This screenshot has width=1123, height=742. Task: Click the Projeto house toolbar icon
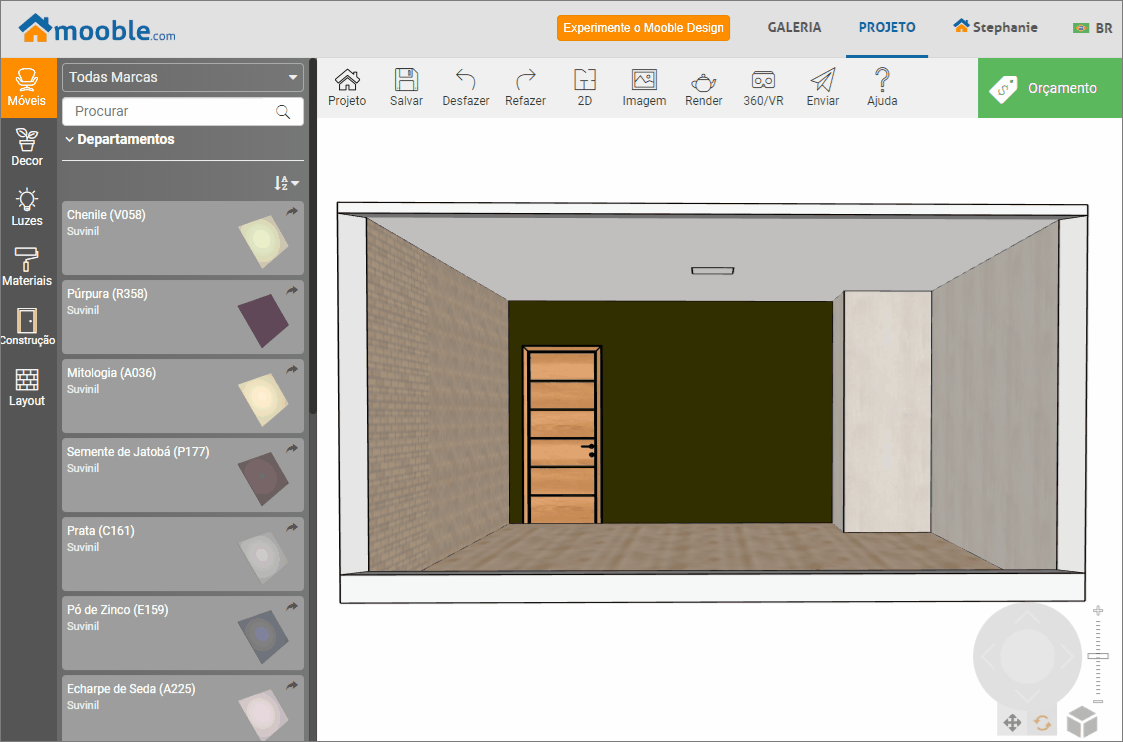click(x=347, y=88)
